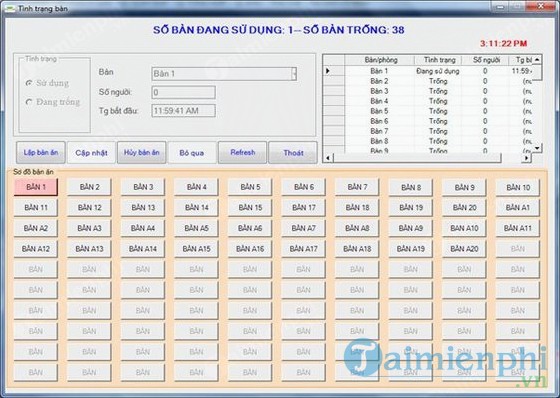Screen dimensions: 560x398
Task: Click the 'BÀN 3' table button
Action: 143,187
